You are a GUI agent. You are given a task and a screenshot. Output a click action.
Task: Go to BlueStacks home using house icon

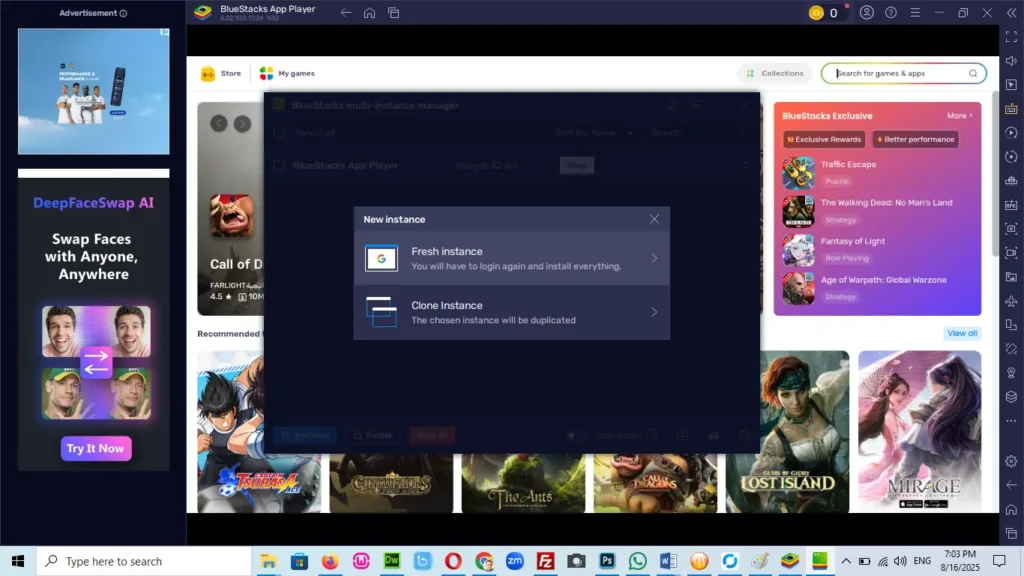click(370, 13)
